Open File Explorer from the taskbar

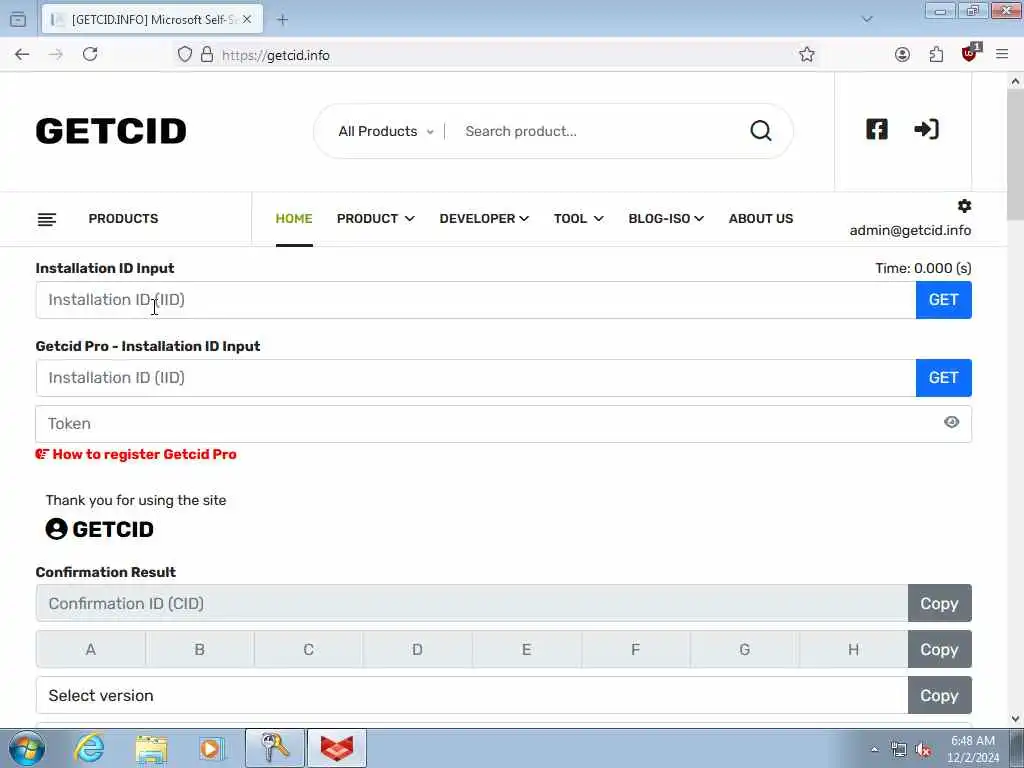click(x=152, y=748)
